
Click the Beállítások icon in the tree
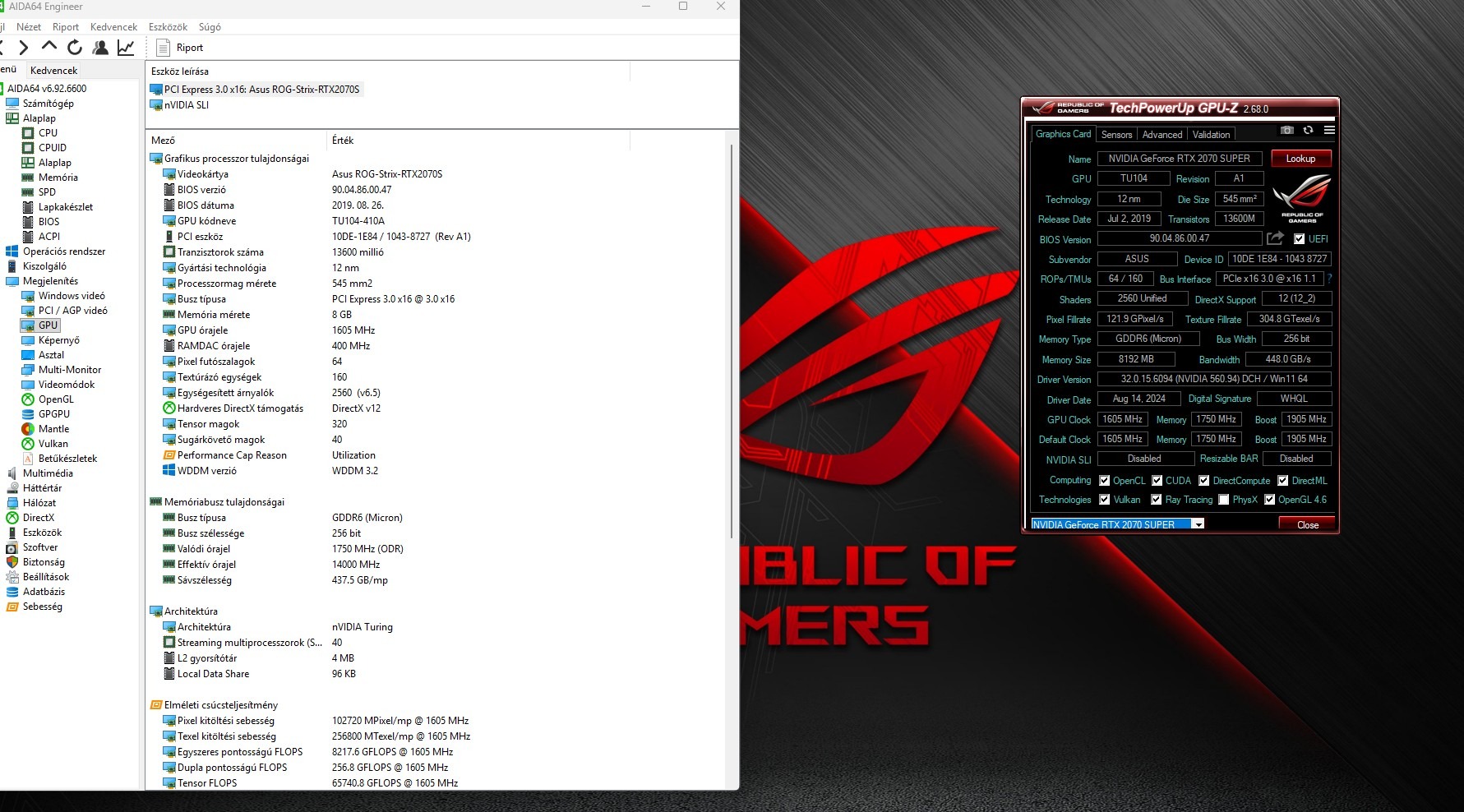pyautogui.click(x=12, y=577)
